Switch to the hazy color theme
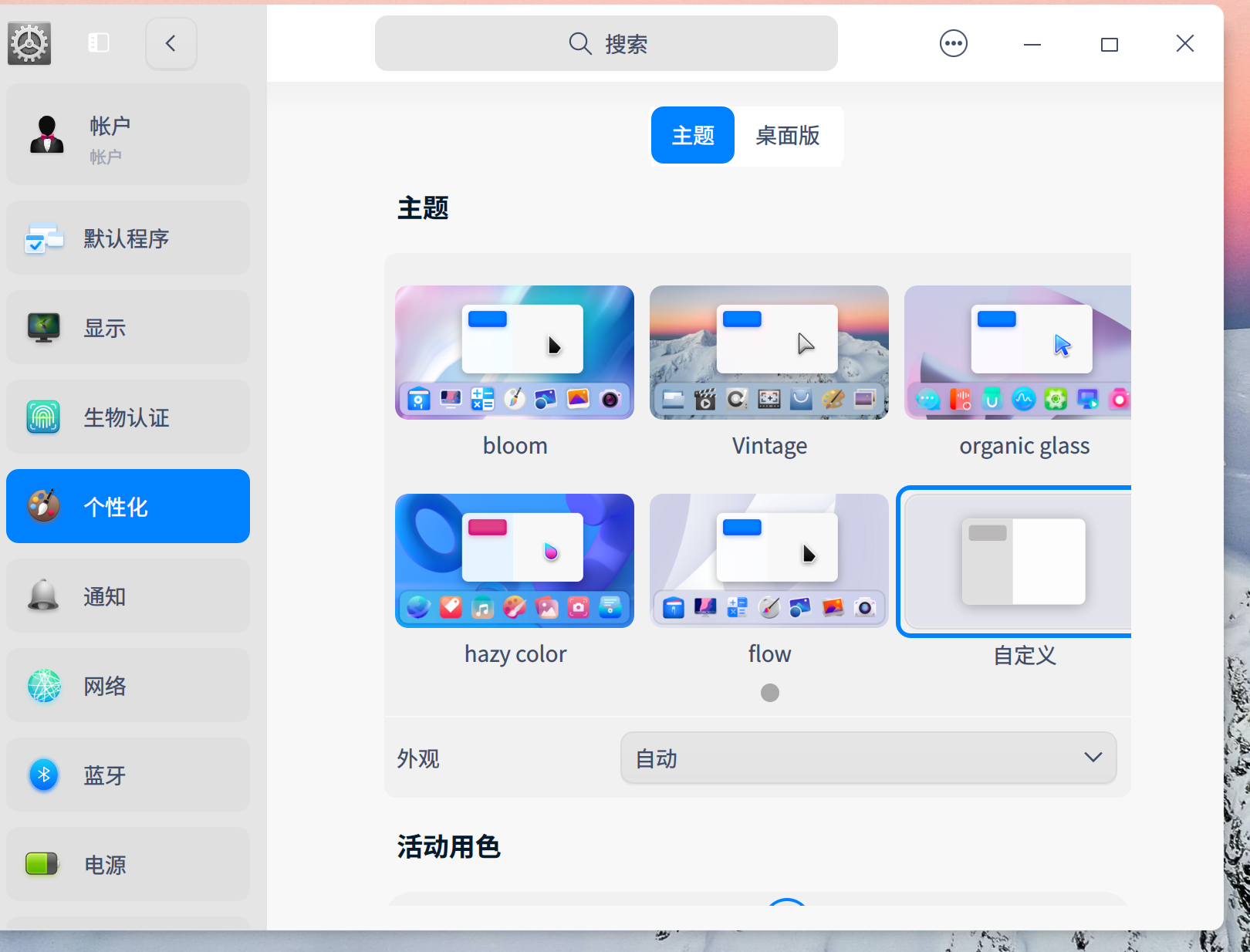 (515, 561)
